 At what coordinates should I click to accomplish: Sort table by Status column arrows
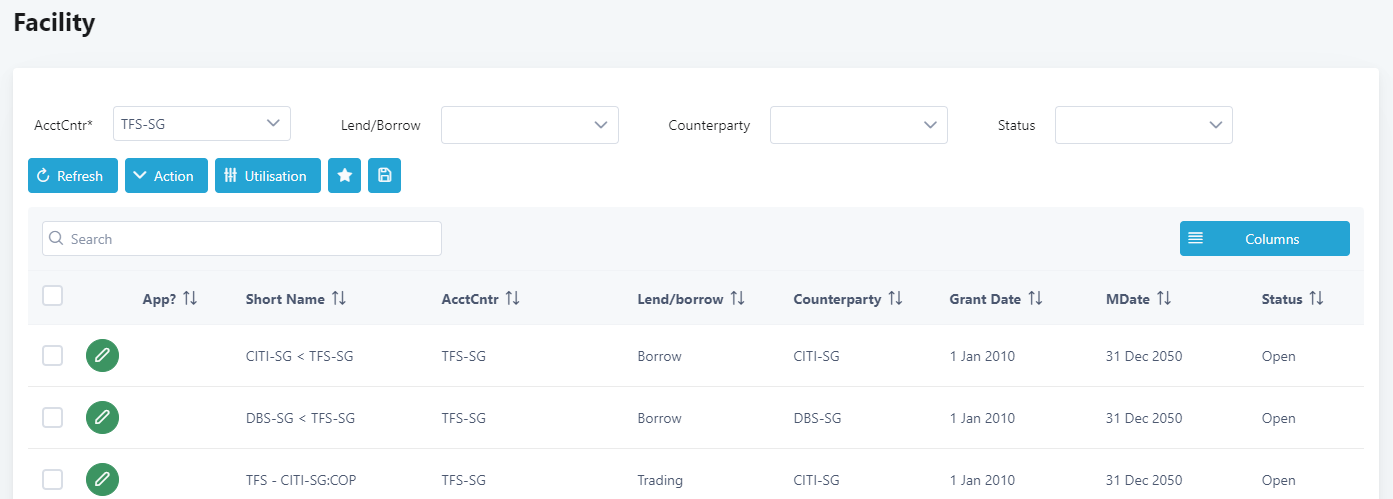(x=1316, y=299)
